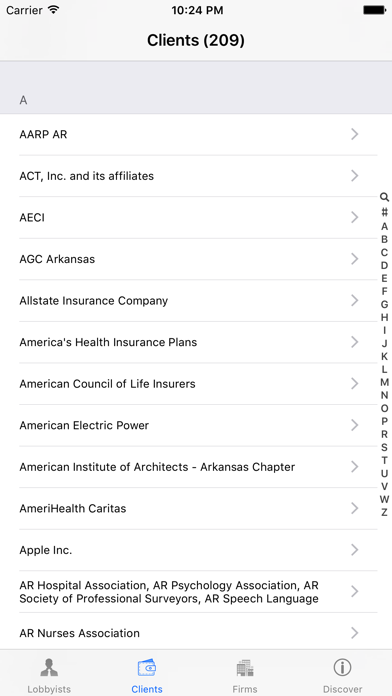The image size is (392, 696).
Task: Open AR Nurses Association entry
Action: [x=196, y=633]
